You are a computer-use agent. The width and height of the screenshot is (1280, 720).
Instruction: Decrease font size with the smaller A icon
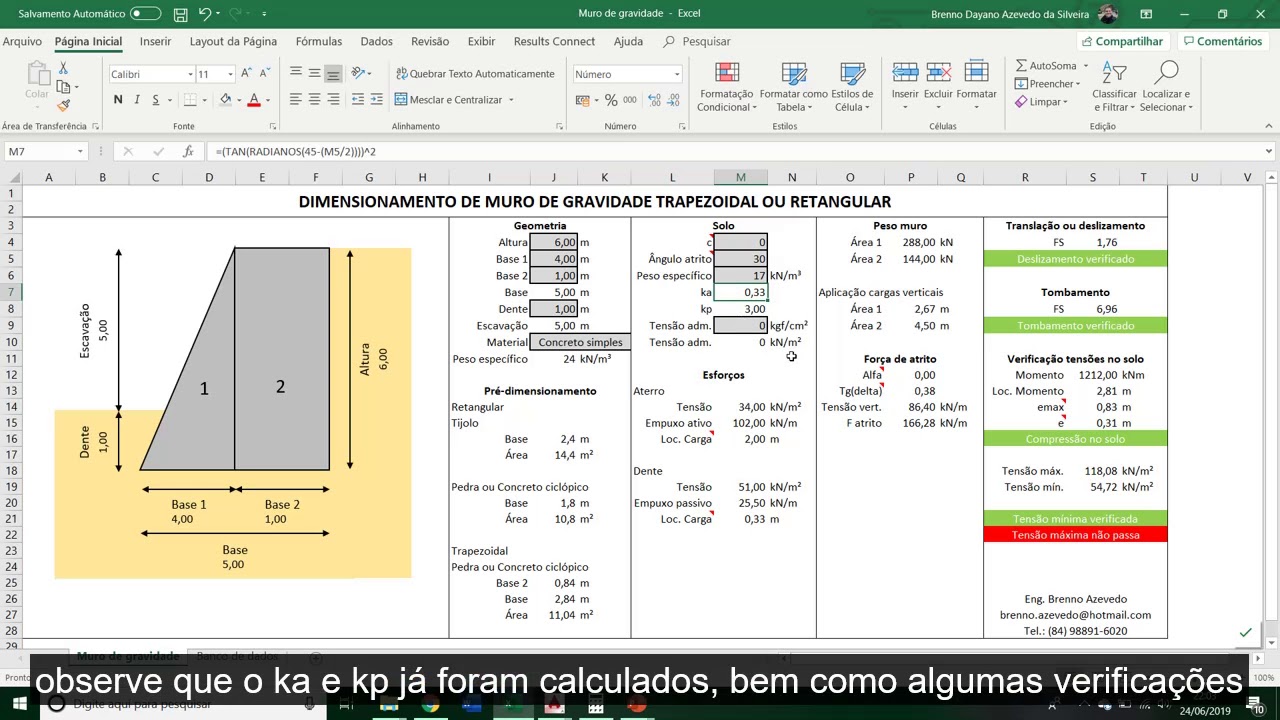pyautogui.click(x=265, y=74)
